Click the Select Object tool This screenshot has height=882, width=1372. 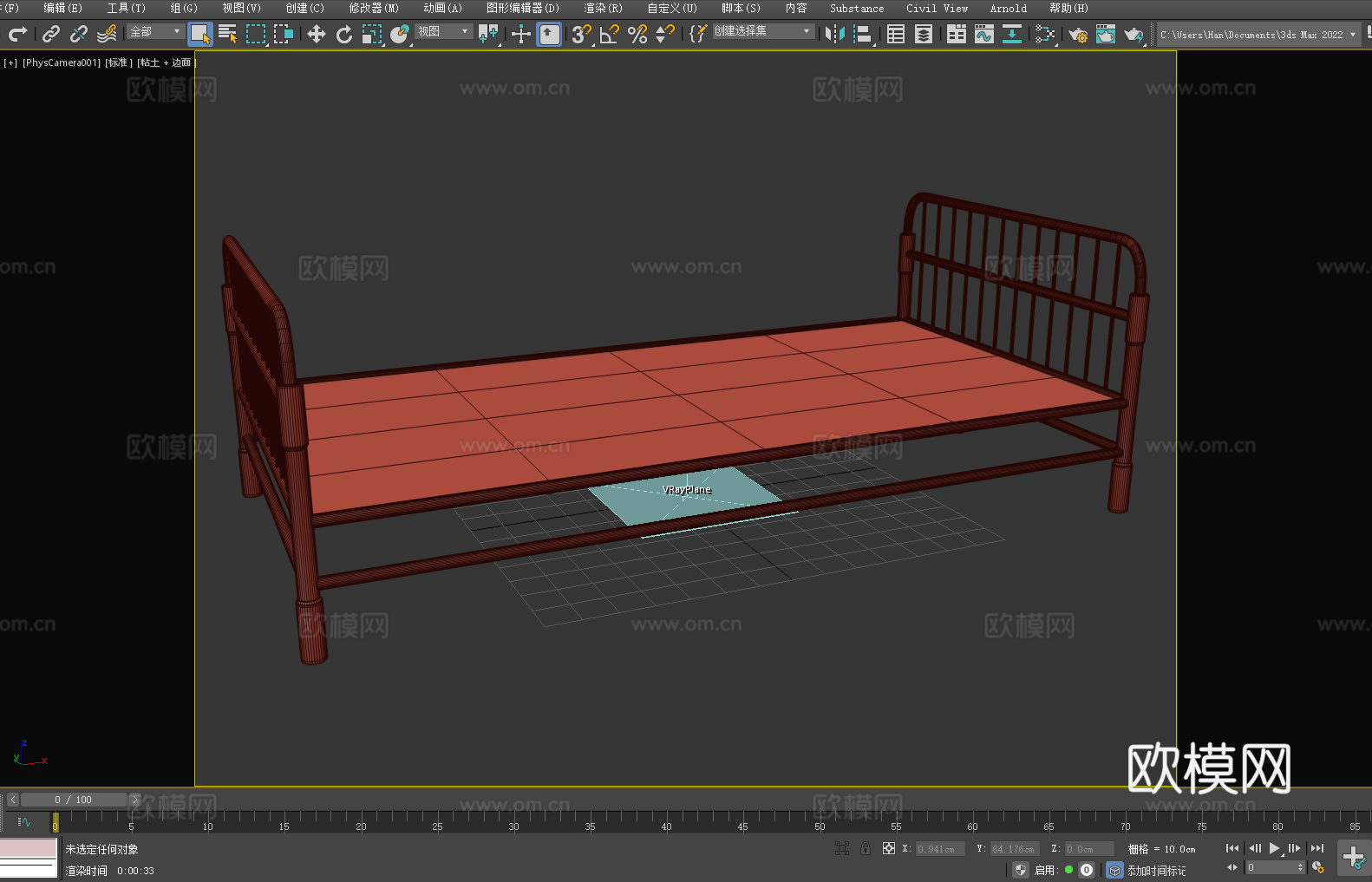pos(200,35)
